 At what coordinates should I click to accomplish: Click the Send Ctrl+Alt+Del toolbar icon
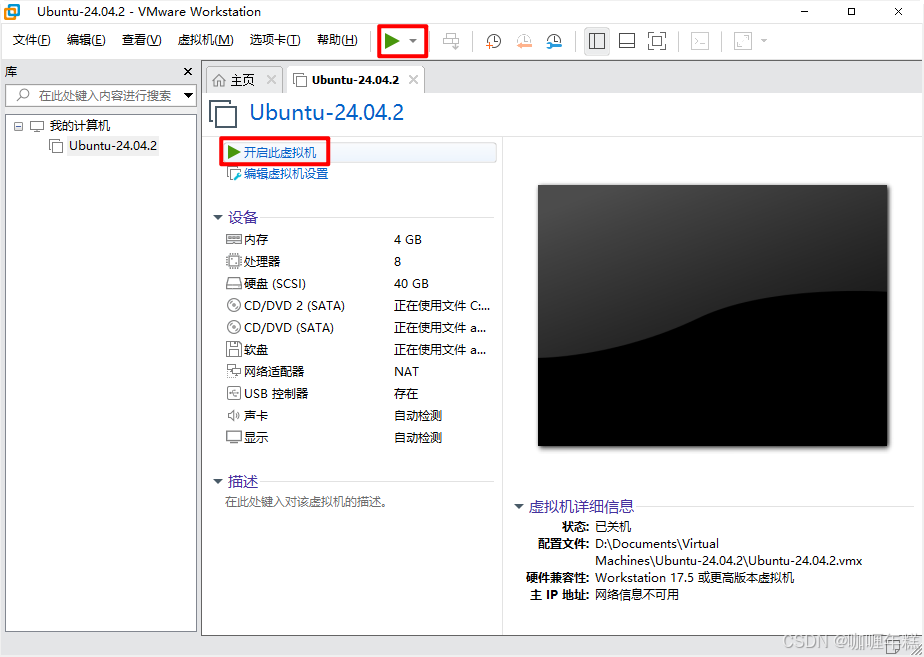tap(451, 41)
